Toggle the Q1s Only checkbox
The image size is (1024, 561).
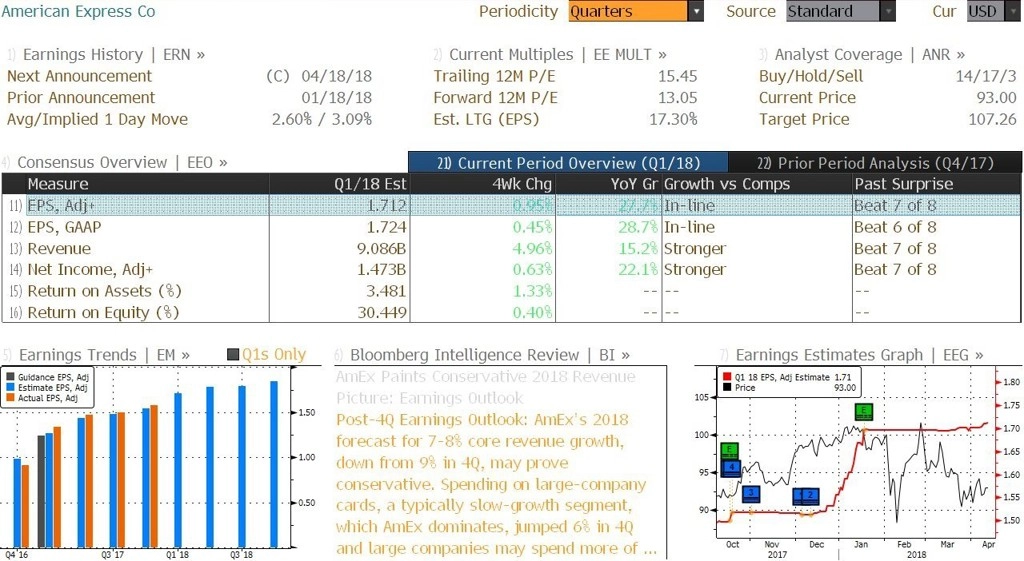(x=233, y=355)
